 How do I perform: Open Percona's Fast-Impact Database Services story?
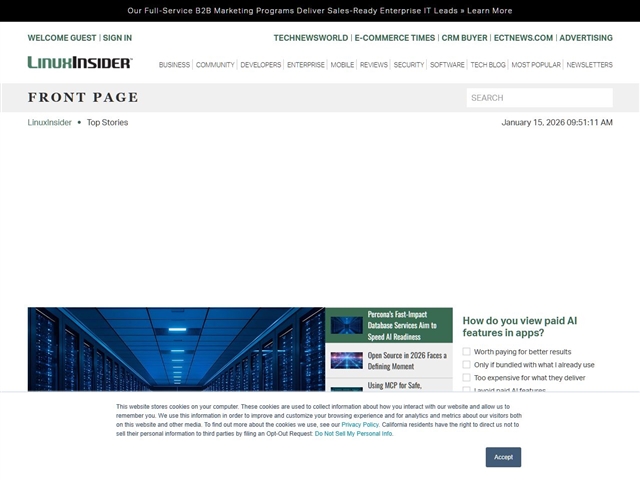[x=402, y=326]
